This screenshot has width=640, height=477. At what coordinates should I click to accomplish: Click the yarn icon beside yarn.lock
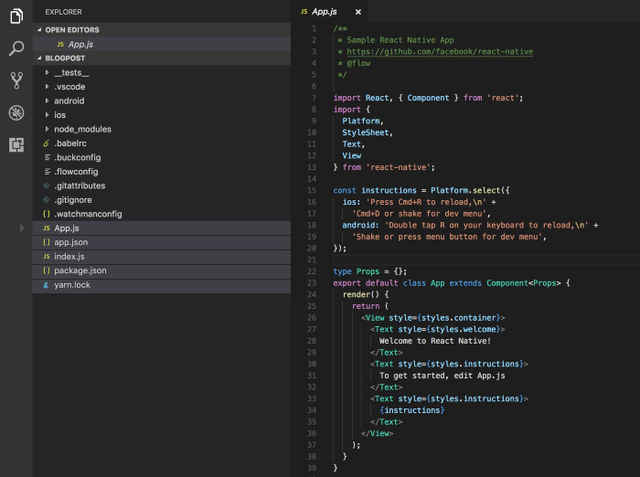pyautogui.click(x=46, y=285)
